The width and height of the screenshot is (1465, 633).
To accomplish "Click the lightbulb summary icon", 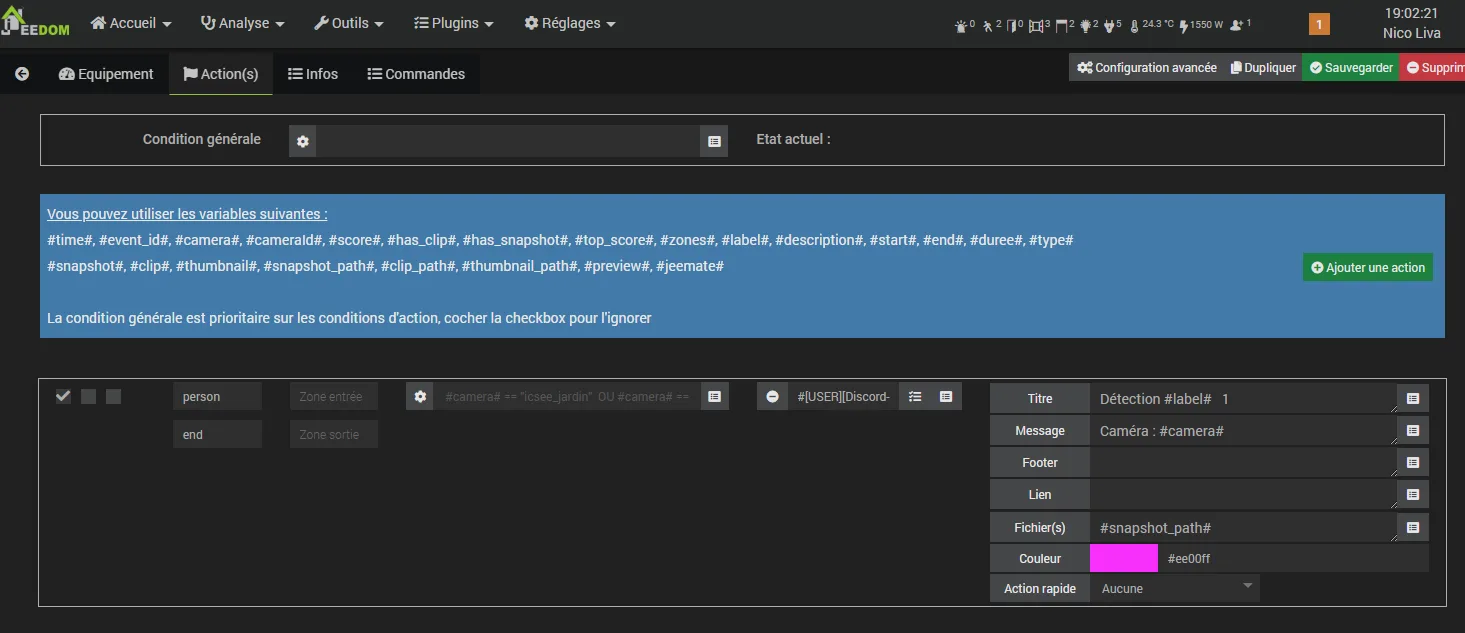I will click(1086, 24).
